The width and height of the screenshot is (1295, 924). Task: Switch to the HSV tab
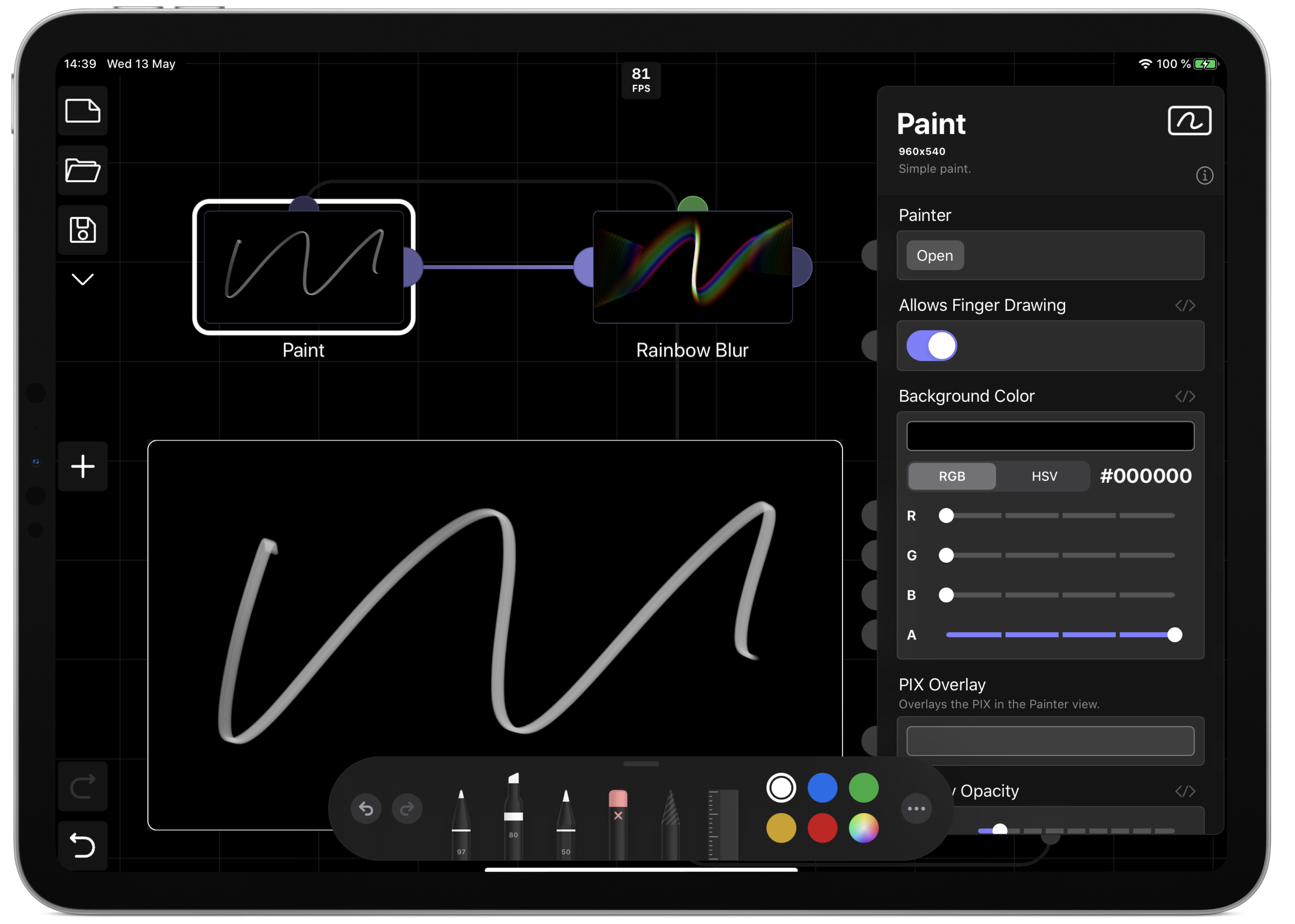[1044, 476]
